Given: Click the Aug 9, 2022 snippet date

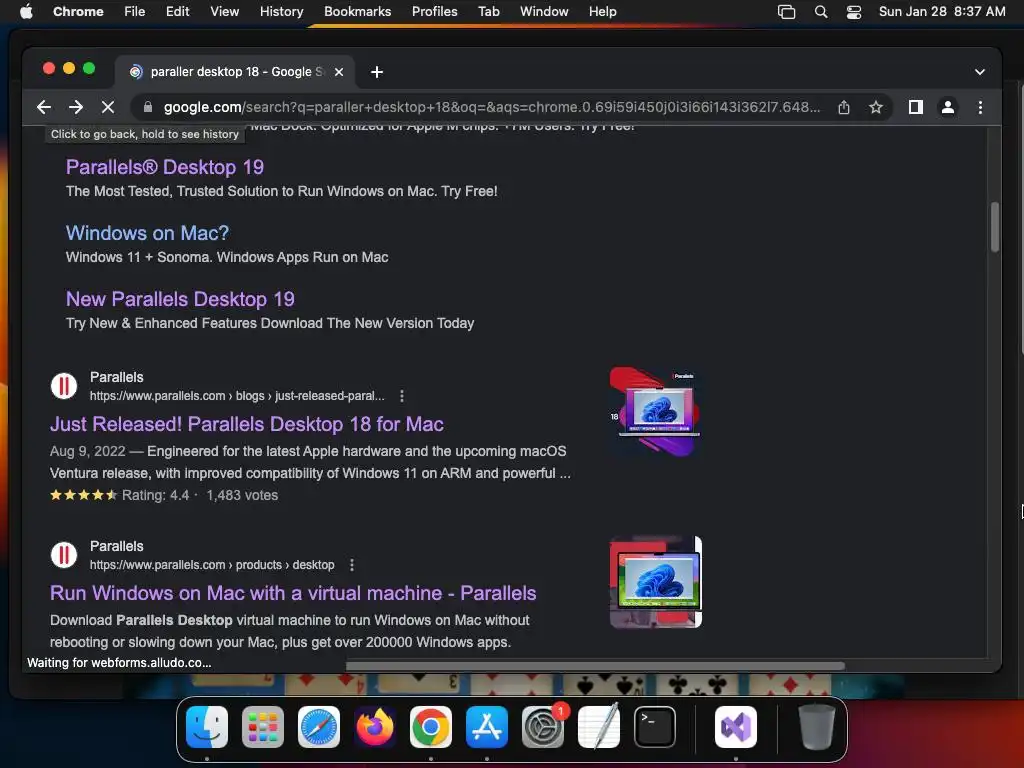Looking at the screenshot, I should click(x=88, y=451).
